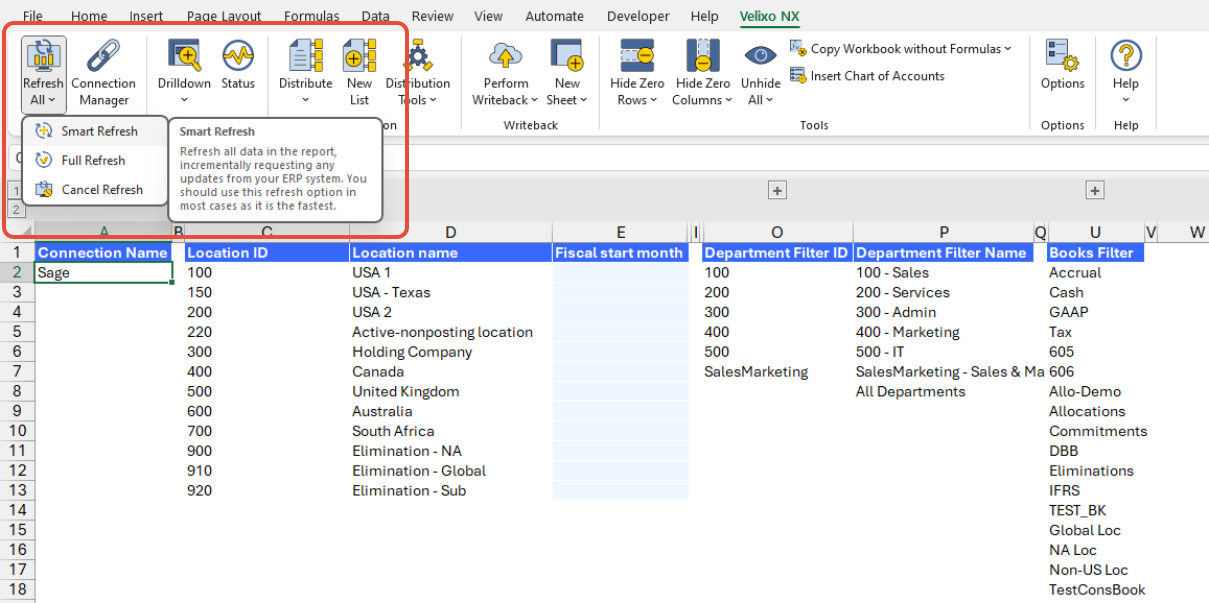The height and width of the screenshot is (603, 1209).
Task: Select the All Departments cell
Action: click(943, 391)
